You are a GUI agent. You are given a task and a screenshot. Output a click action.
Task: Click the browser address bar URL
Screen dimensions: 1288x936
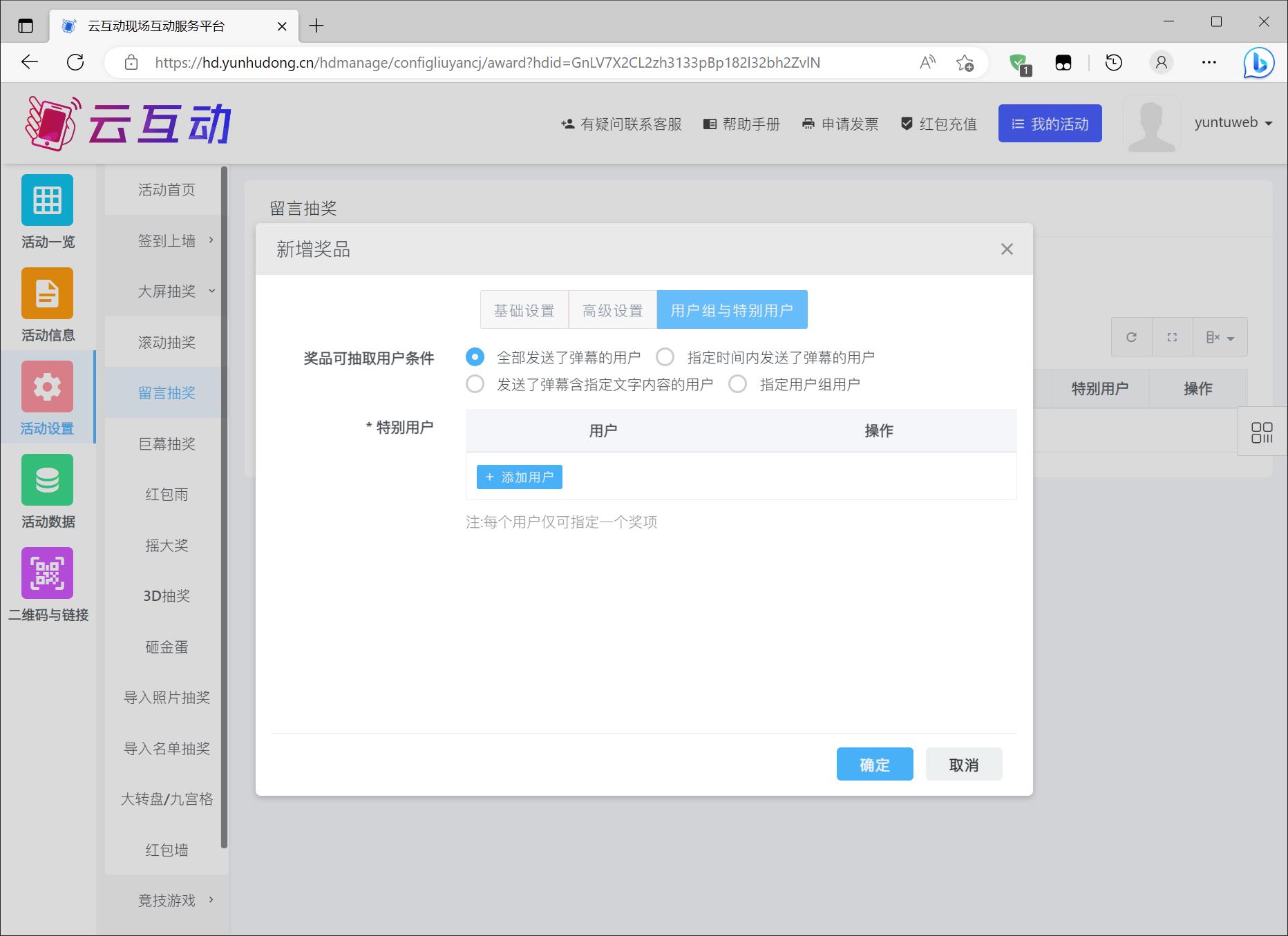[x=487, y=63]
